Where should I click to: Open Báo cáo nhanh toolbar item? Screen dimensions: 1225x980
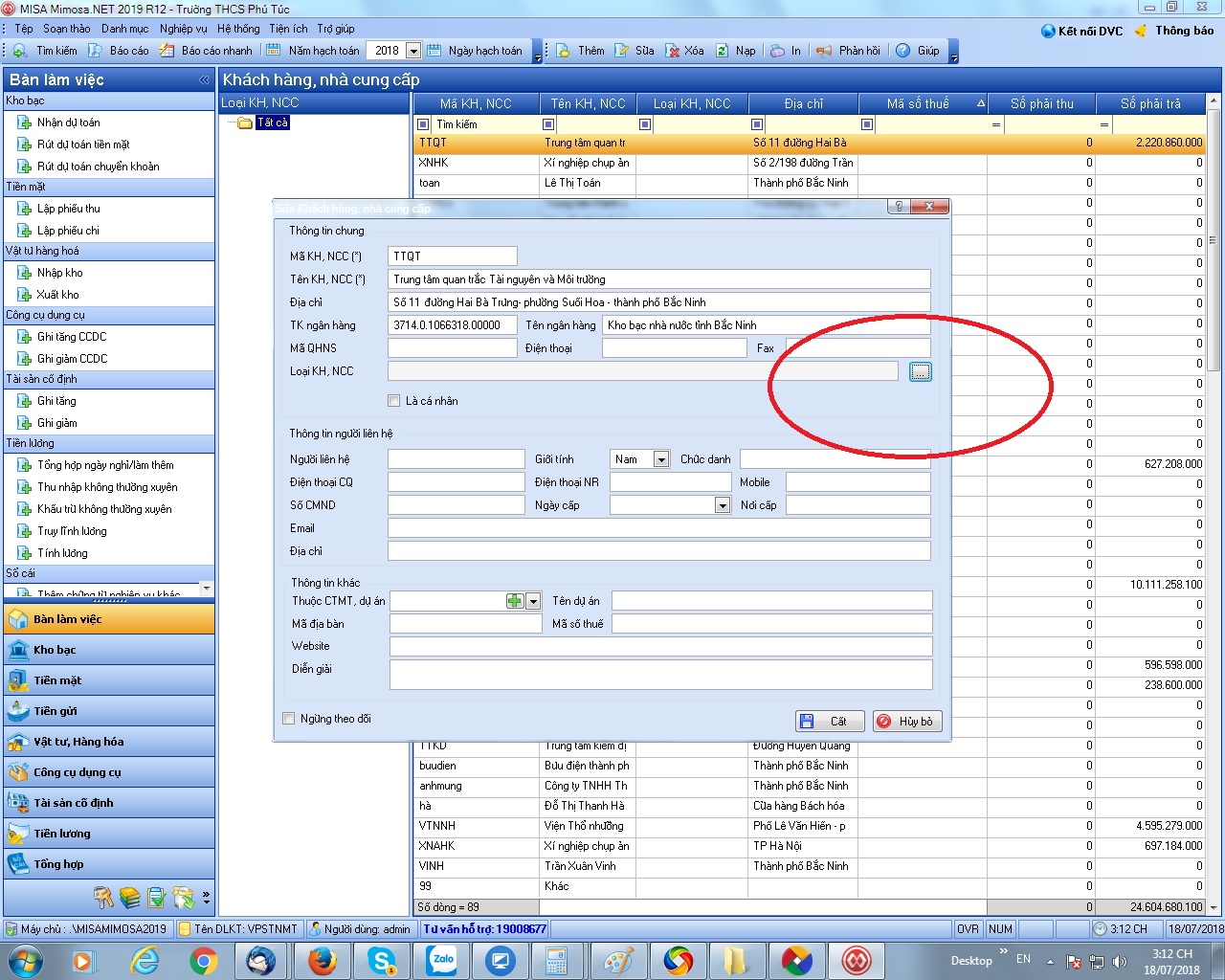pos(206,51)
